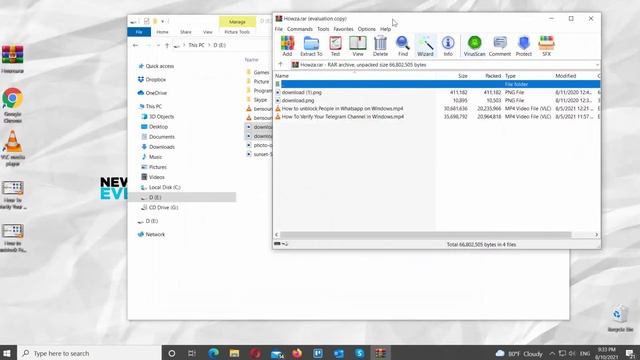Open the File menu in WinRAR
The height and width of the screenshot is (360, 640).
click(278, 29)
